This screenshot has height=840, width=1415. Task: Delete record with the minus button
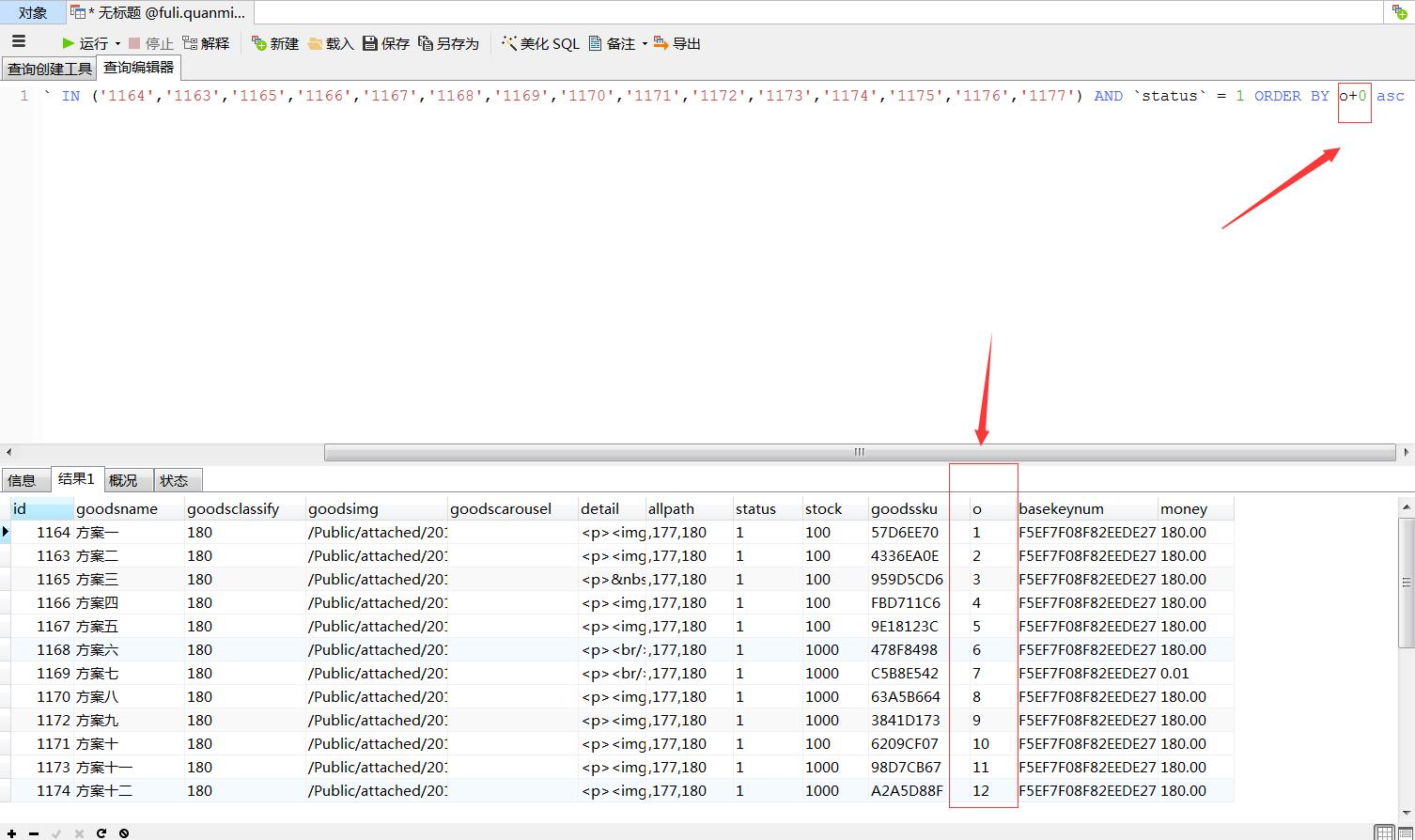[34, 832]
